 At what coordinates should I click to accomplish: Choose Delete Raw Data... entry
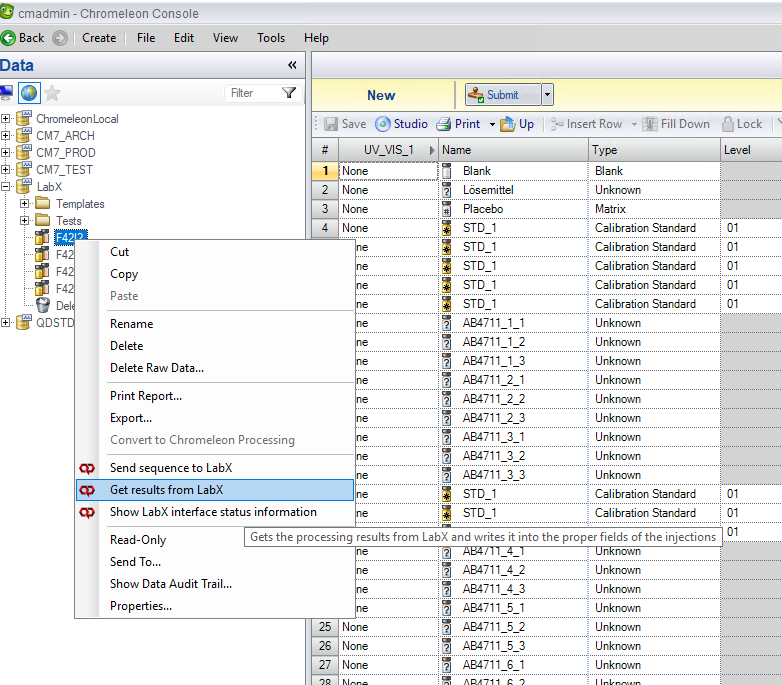(215, 368)
